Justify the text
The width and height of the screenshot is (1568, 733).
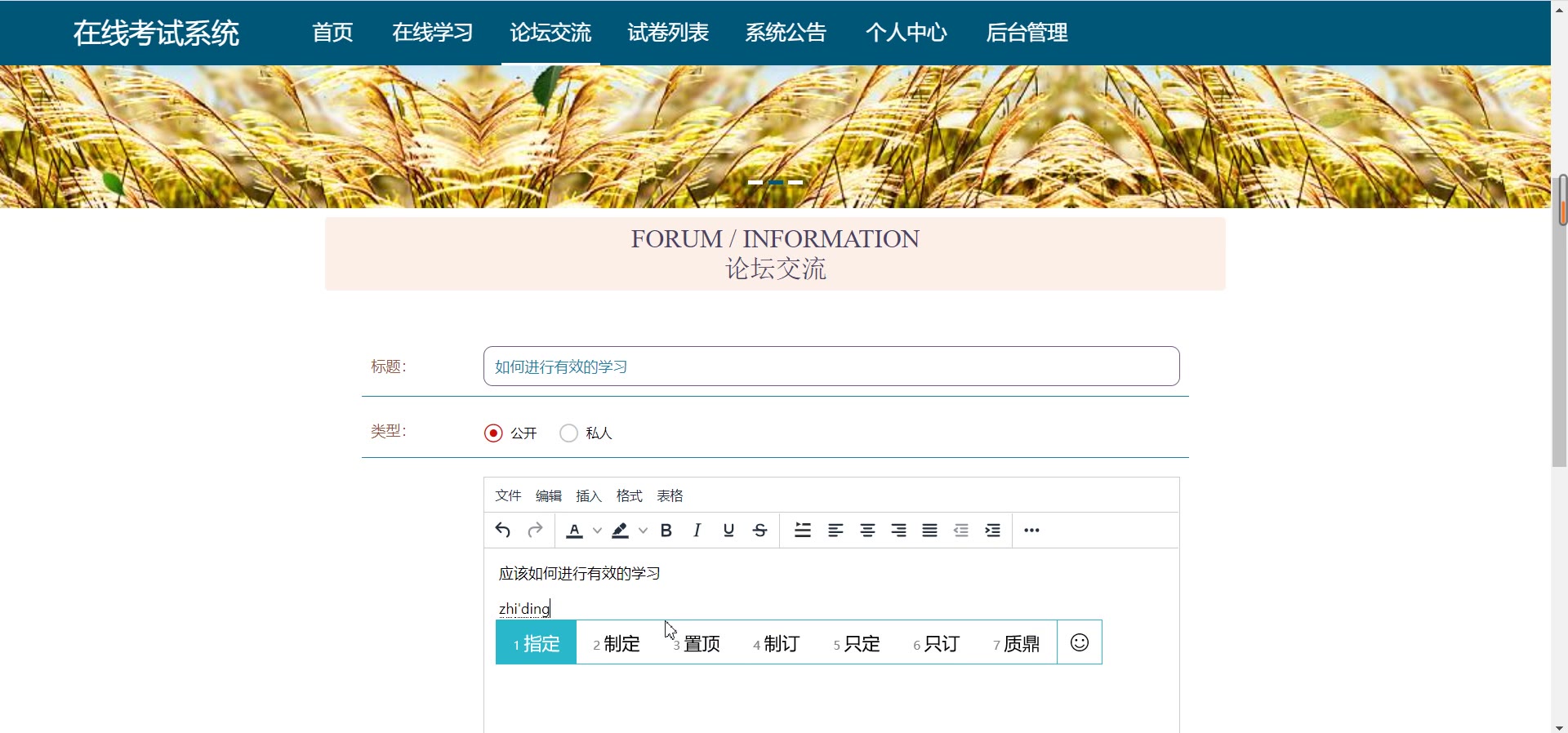(x=930, y=531)
